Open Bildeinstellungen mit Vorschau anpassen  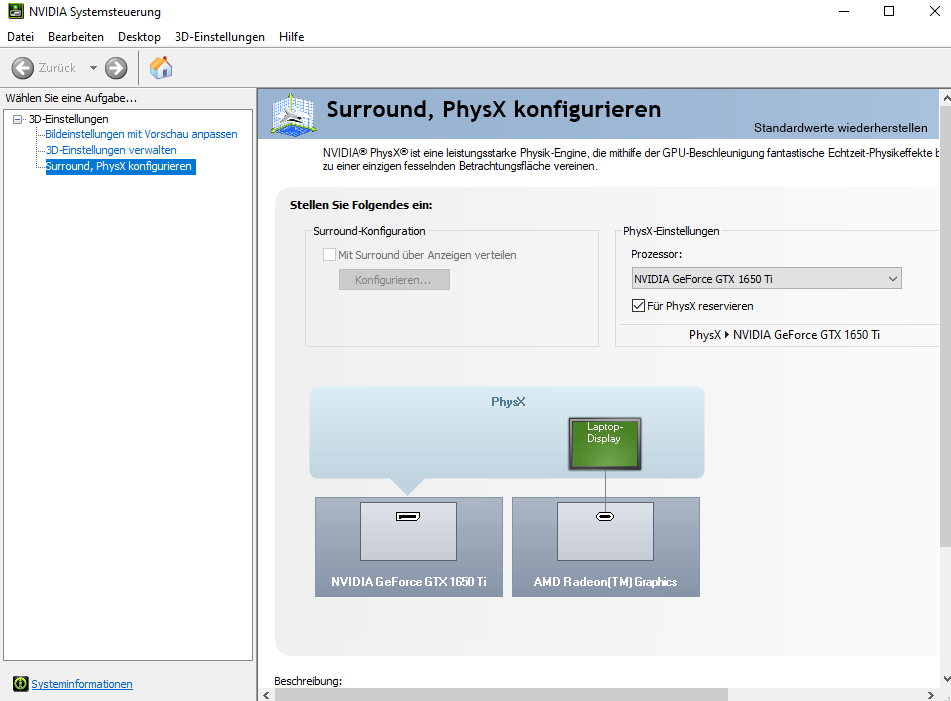(x=141, y=134)
